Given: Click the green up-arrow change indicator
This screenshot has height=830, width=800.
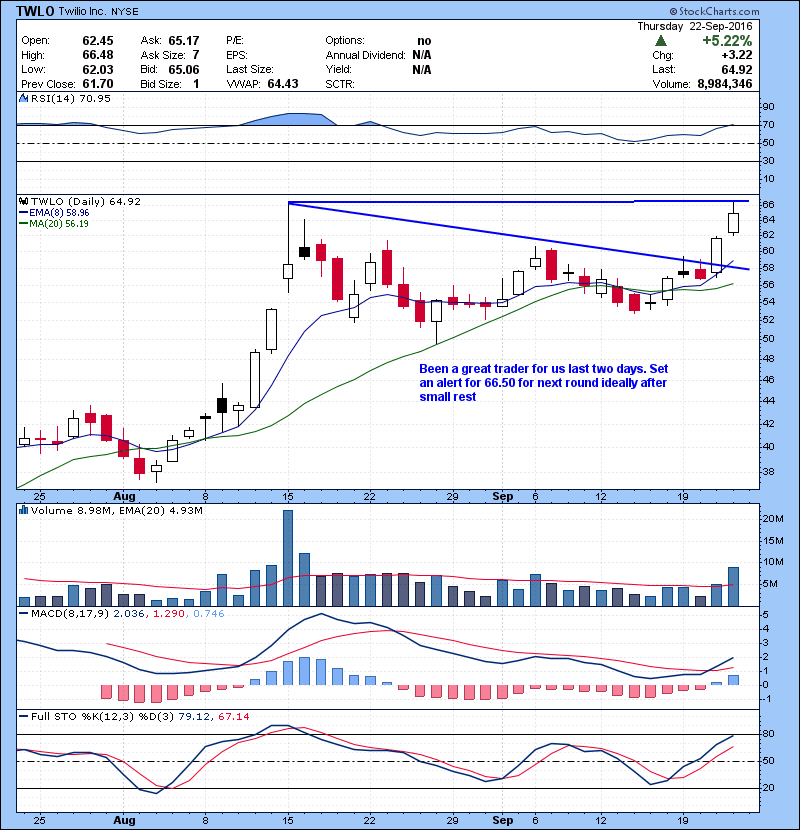Looking at the screenshot, I should (x=661, y=41).
